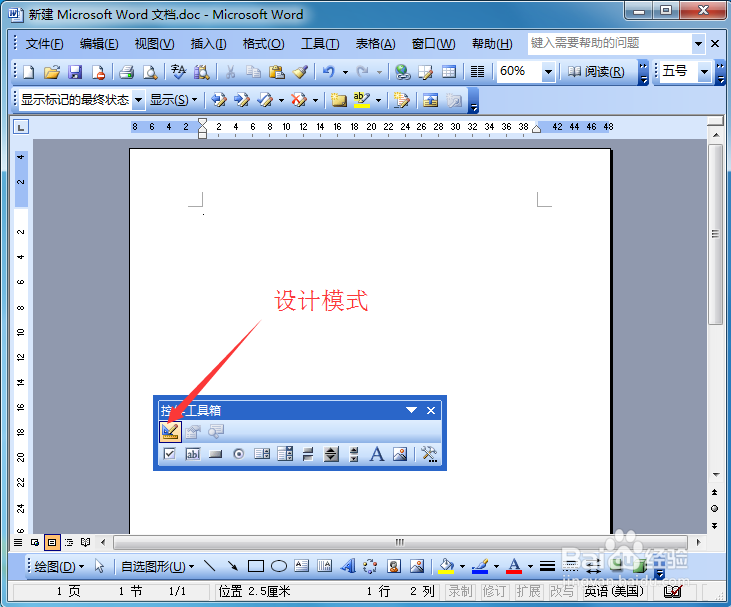This screenshot has height=607, width=731.
Task: Toggle 改写 overtype mode in status bar
Action: (562, 592)
